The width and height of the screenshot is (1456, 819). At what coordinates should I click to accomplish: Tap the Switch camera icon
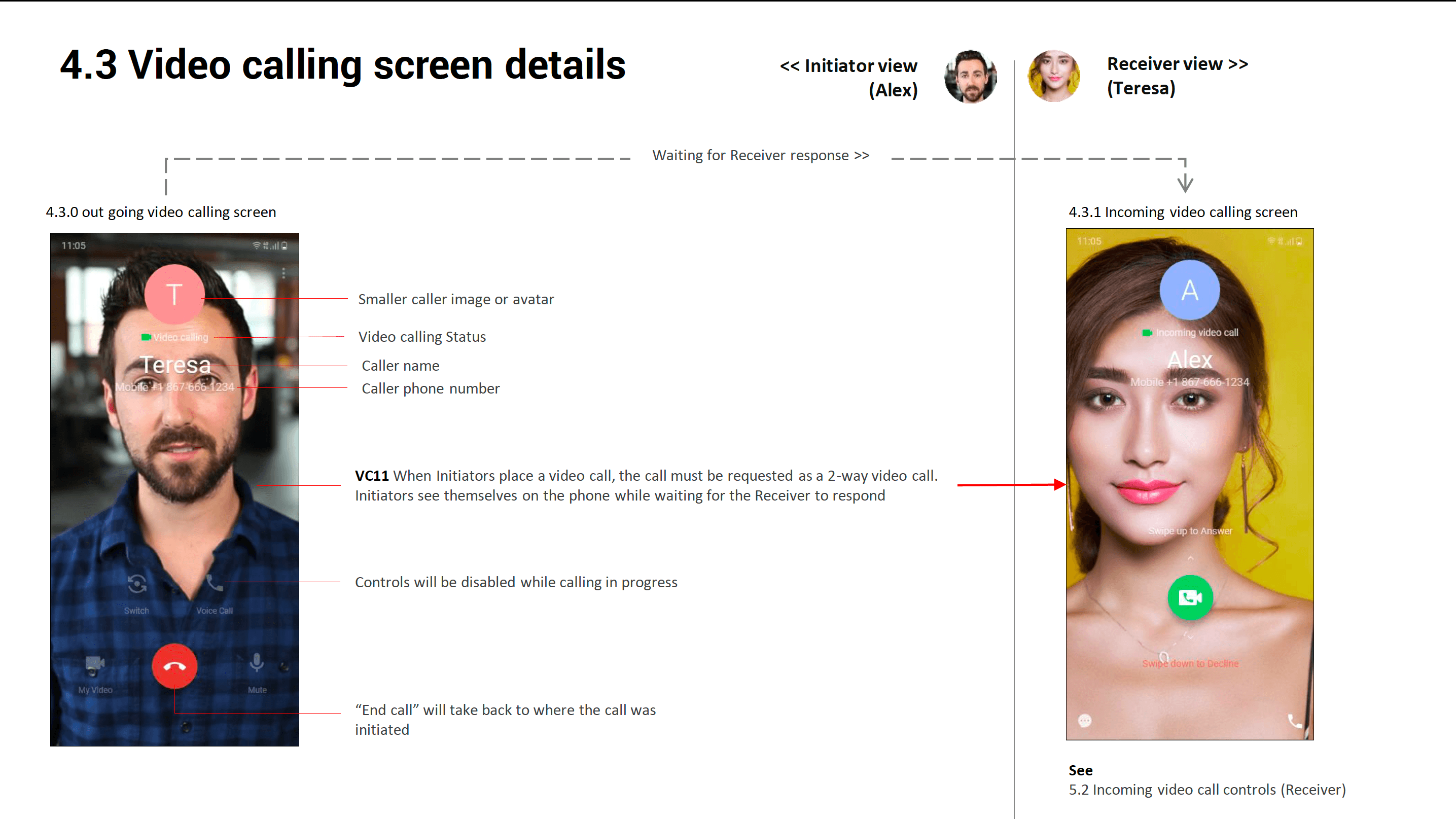click(x=137, y=584)
